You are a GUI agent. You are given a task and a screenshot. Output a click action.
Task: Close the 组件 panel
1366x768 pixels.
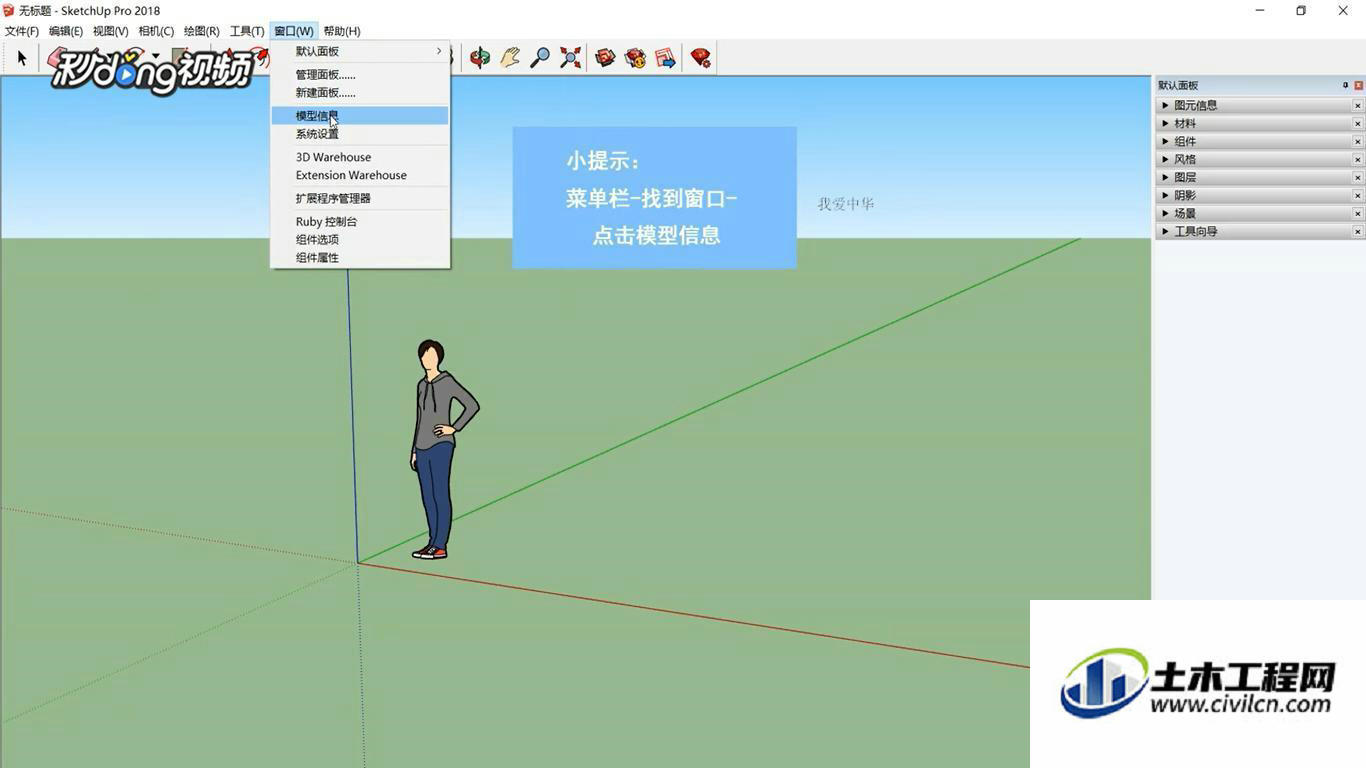coord(1358,141)
